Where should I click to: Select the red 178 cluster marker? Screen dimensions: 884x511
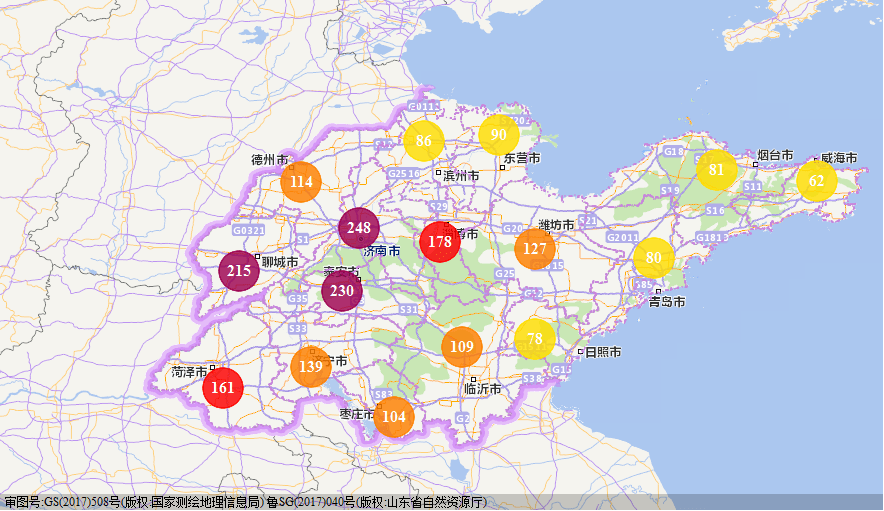point(439,242)
